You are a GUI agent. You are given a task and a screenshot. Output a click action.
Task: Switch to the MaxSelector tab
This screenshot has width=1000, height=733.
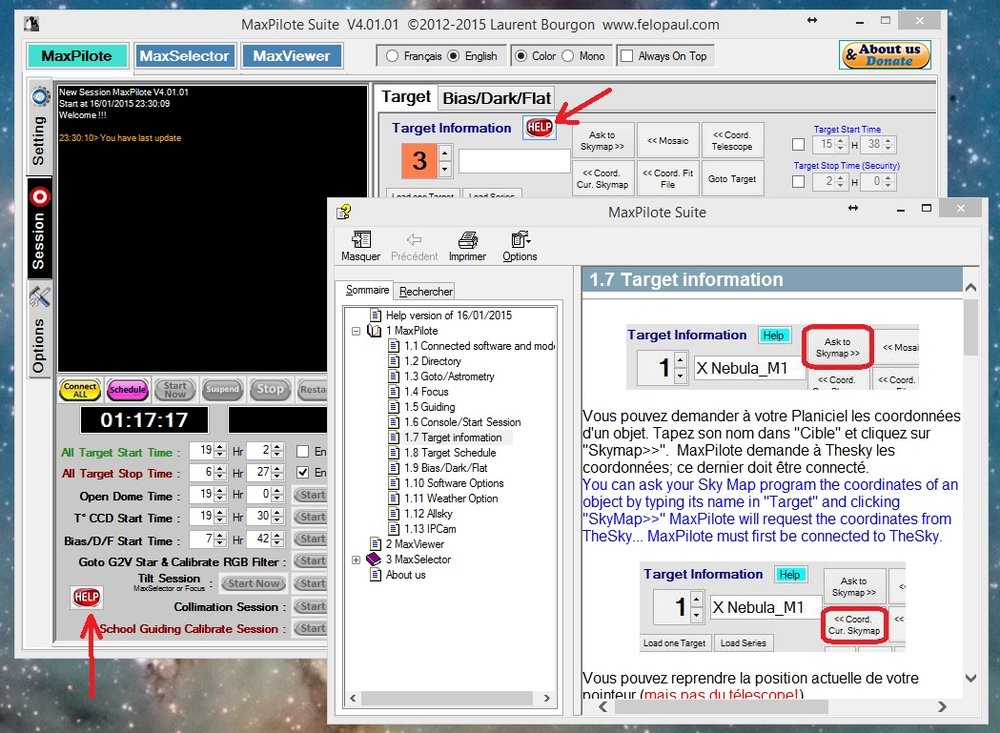click(184, 56)
